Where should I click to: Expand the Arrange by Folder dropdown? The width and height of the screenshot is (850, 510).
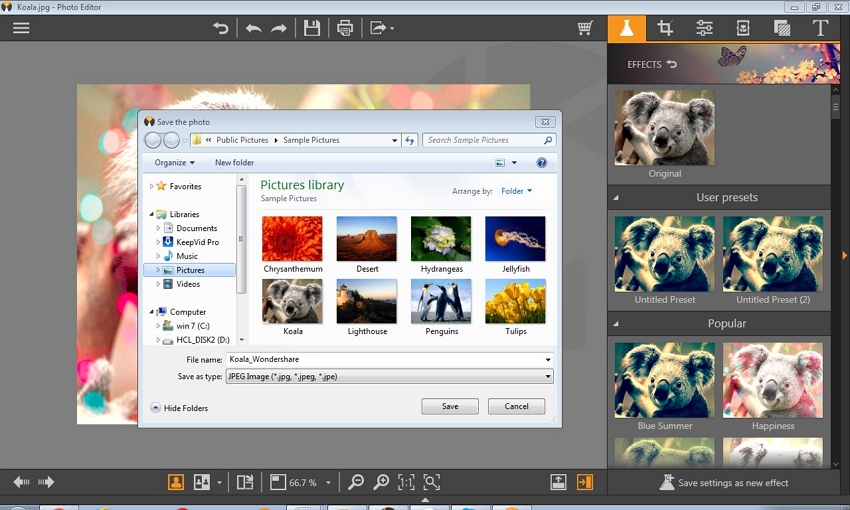click(516, 191)
